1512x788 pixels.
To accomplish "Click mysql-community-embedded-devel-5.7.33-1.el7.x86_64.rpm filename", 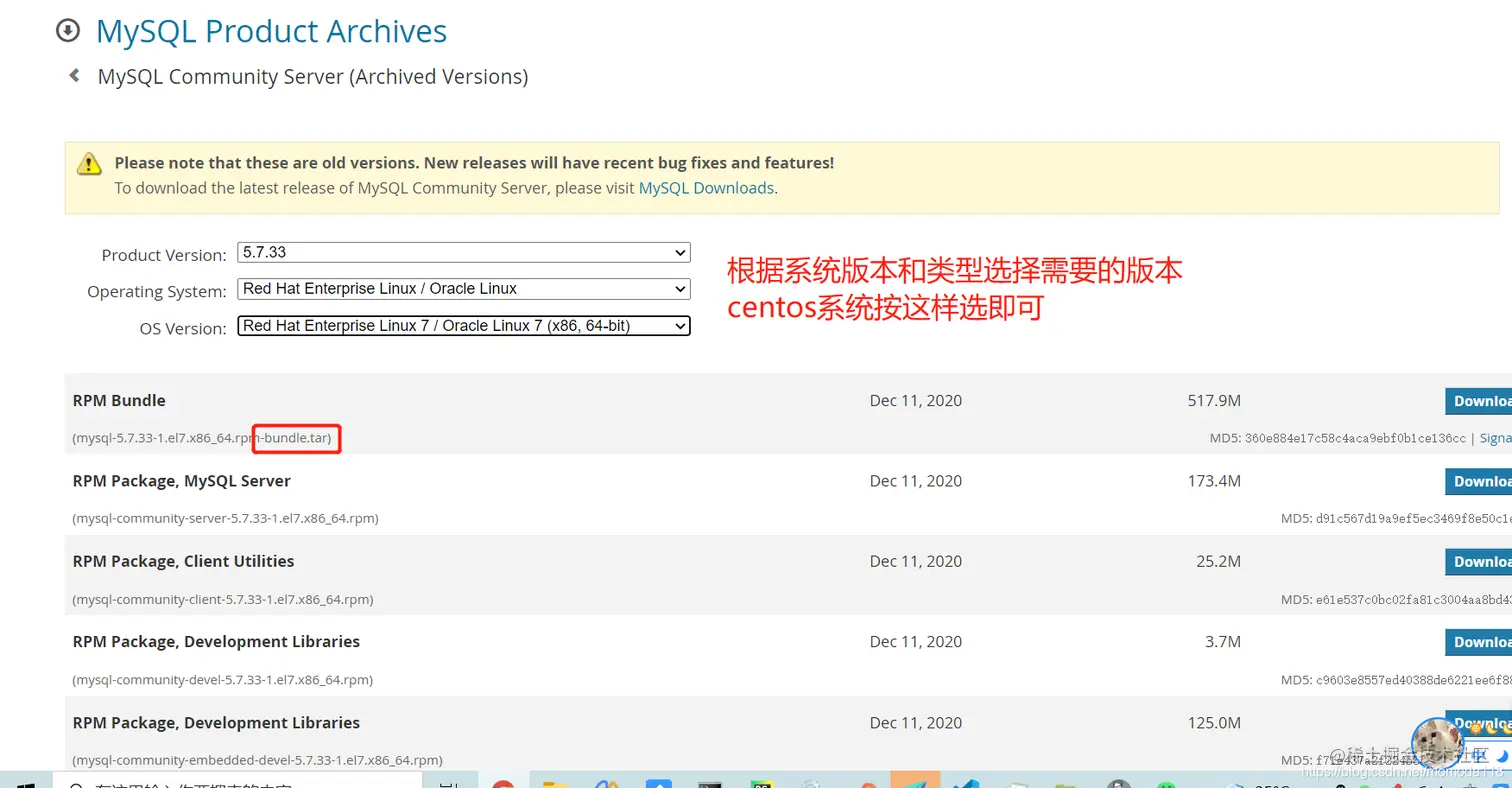I will (x=257, y=760).
